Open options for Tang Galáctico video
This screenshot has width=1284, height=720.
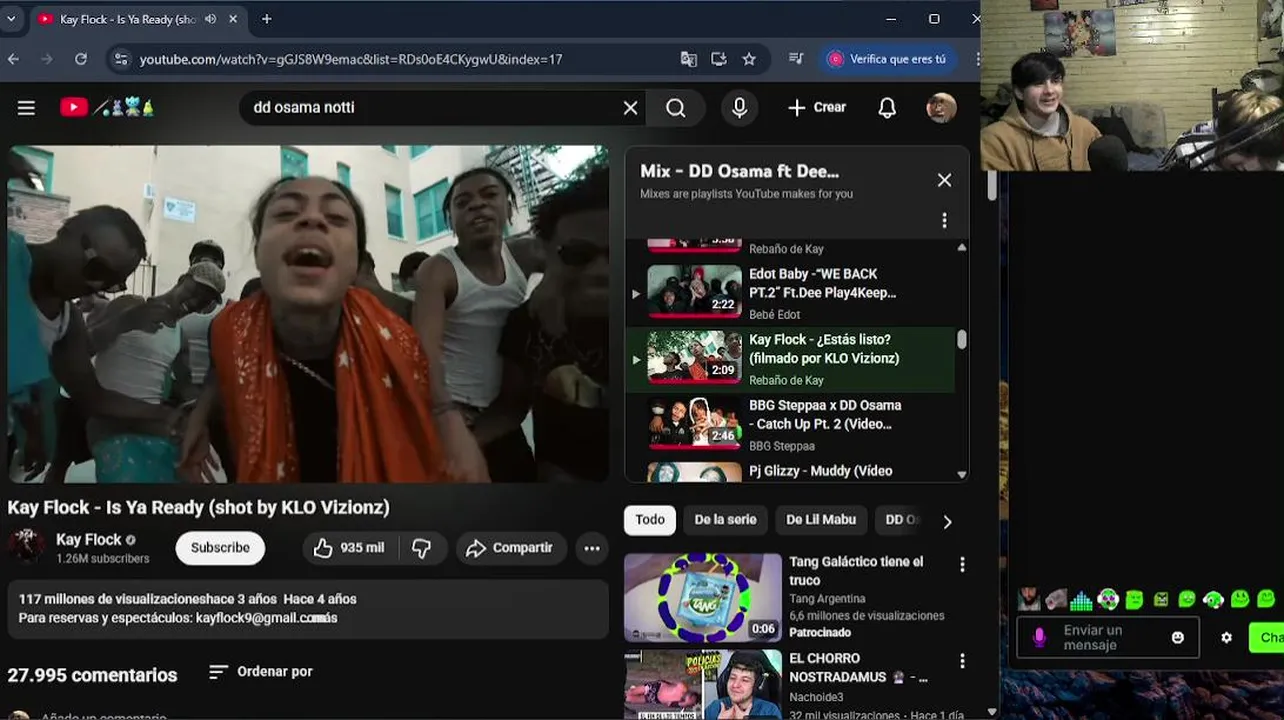(x=962, y=565)
